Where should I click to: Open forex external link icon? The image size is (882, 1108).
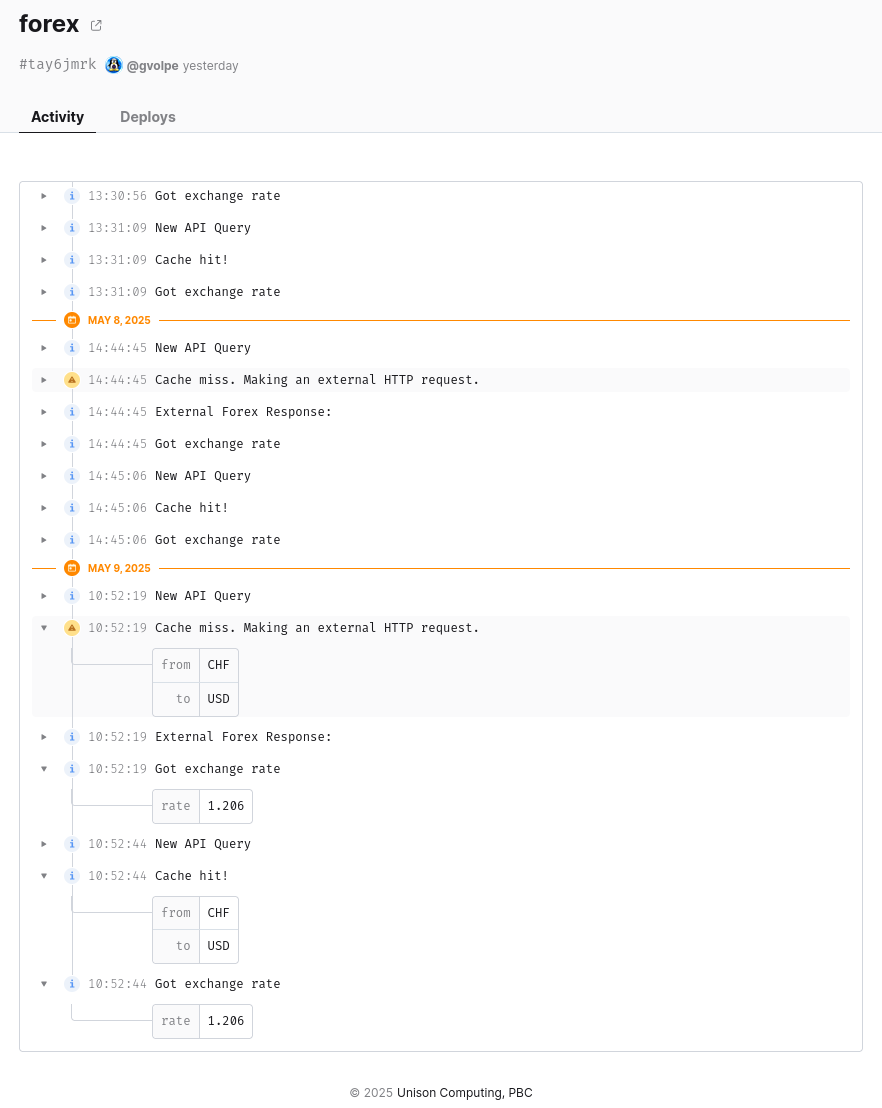pyautogui.click(x=96, y=25)
